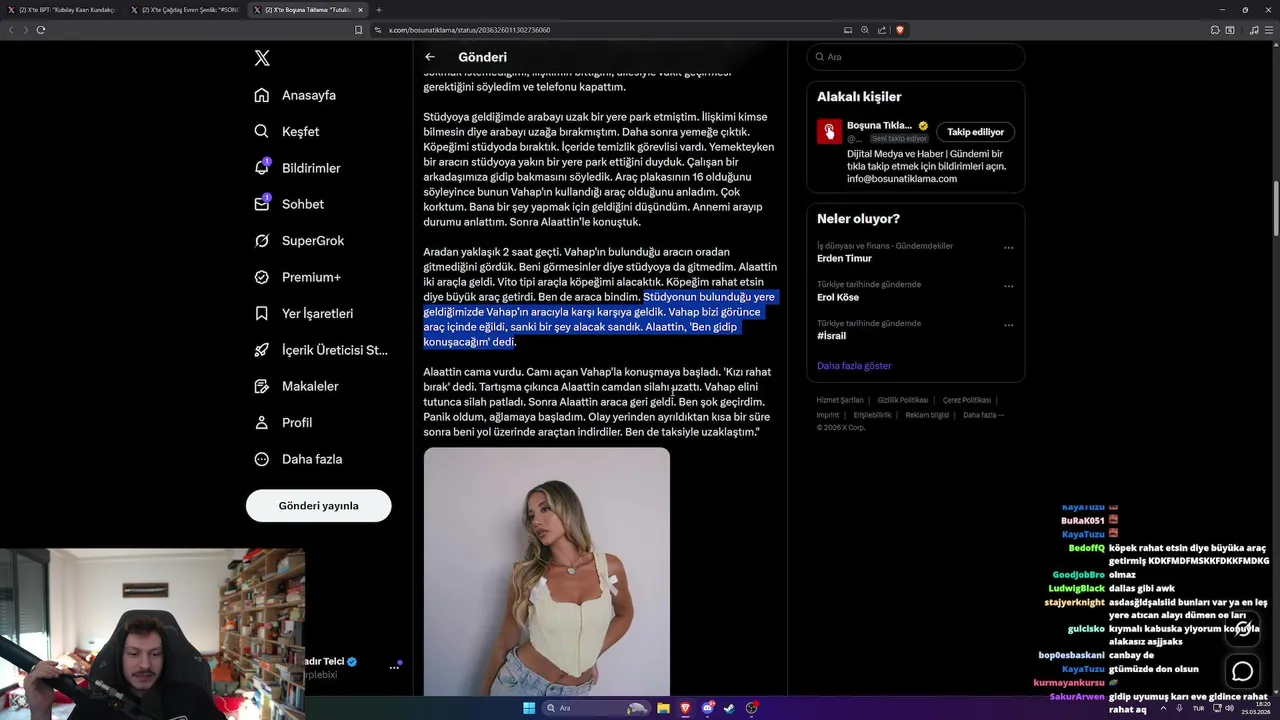Viewport: 1280px width, 720px height.
Task: Click Daha fazla göster link
Action: click(x=854, y=366)
